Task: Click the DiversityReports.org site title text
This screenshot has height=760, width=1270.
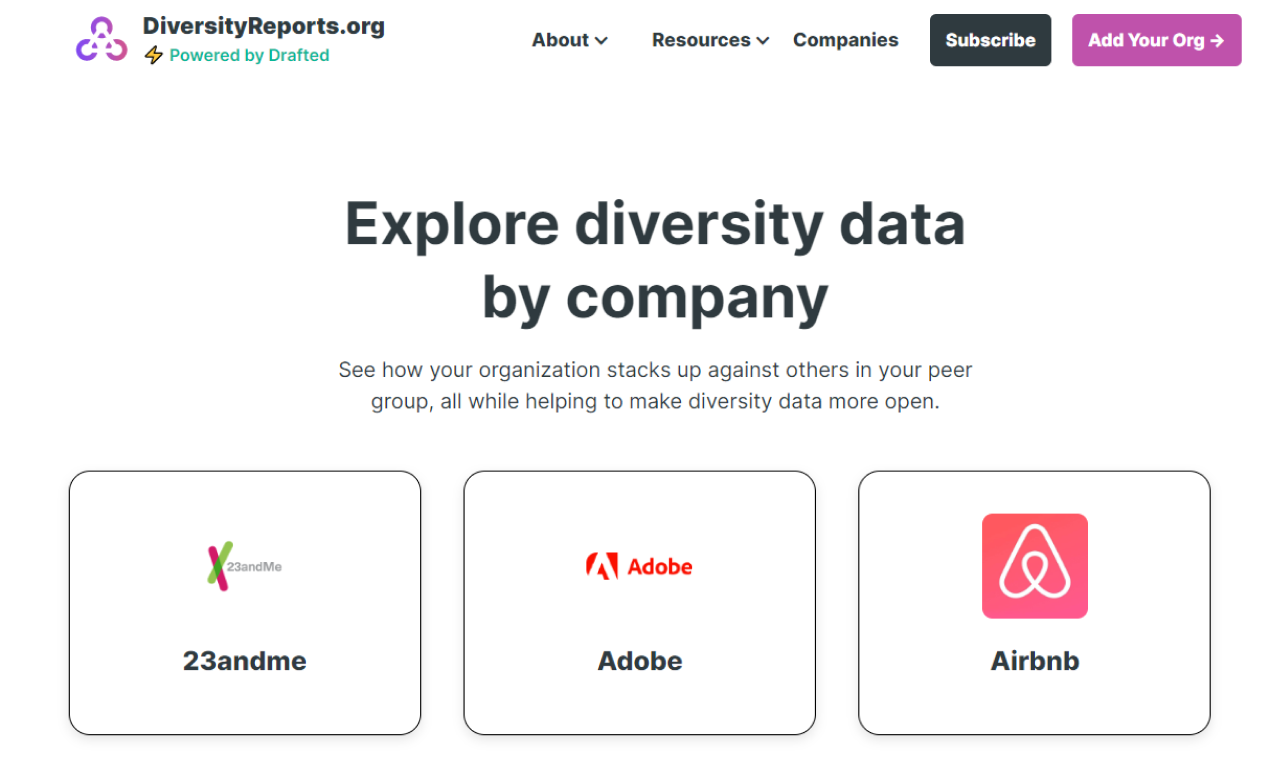Action: point(264,26)
